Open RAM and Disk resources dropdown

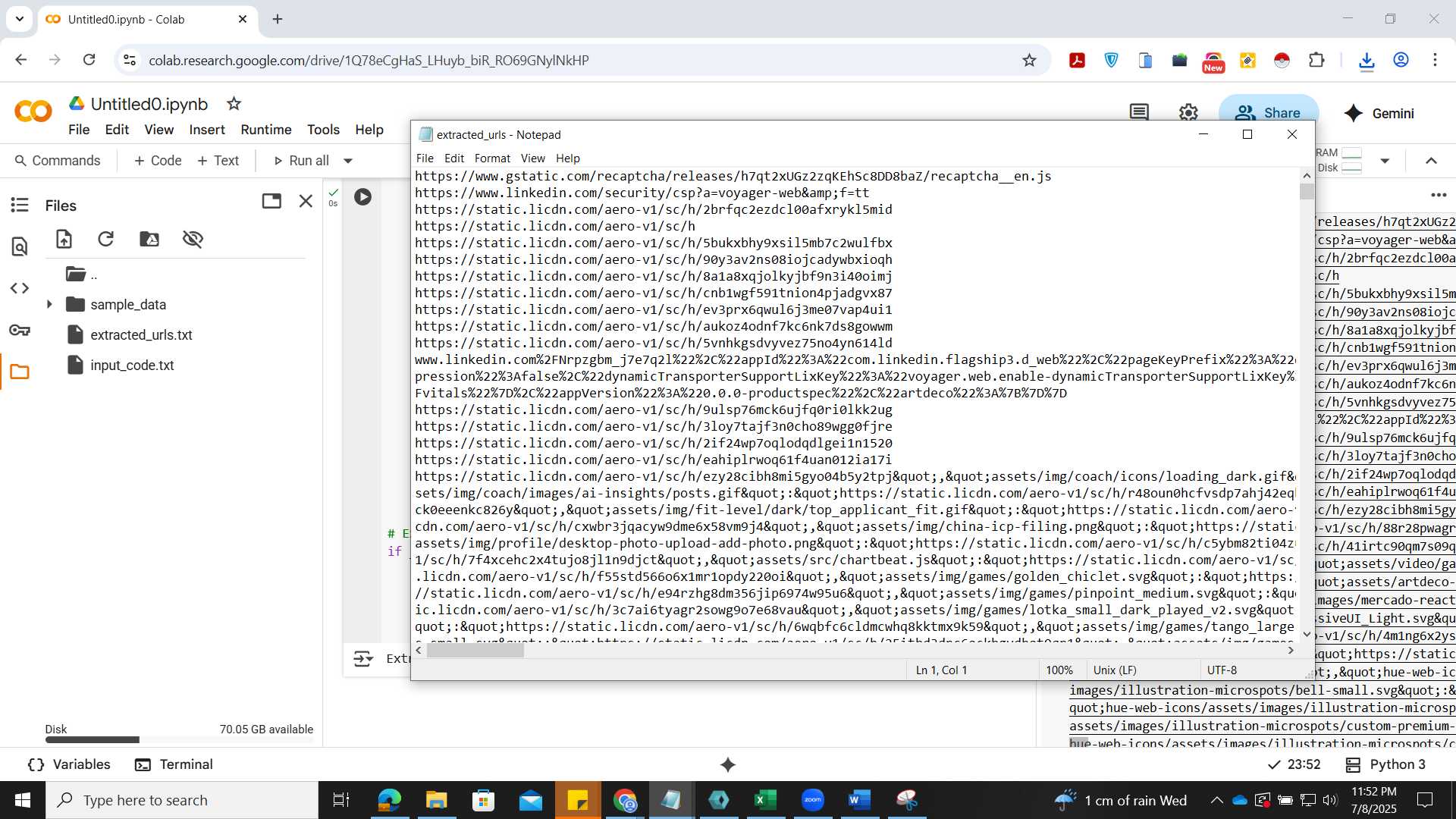pos(1385,161)
